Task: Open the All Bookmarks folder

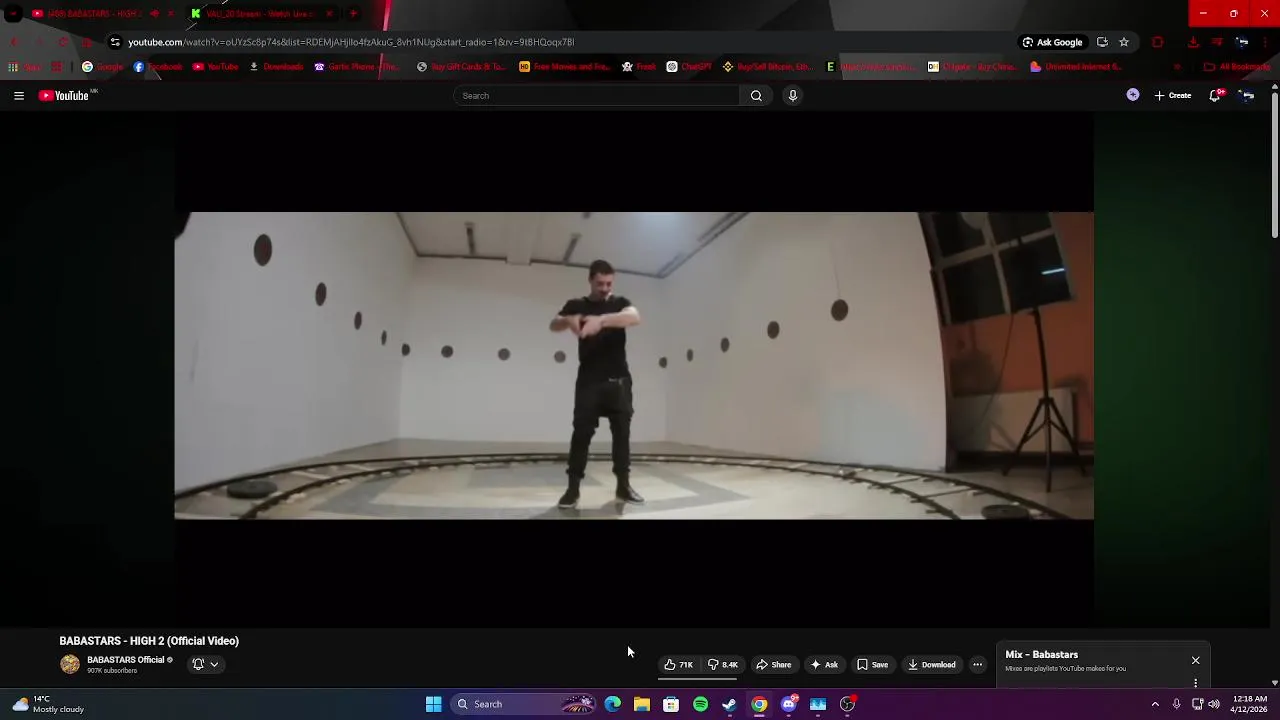Action: tap(1238, 67)
